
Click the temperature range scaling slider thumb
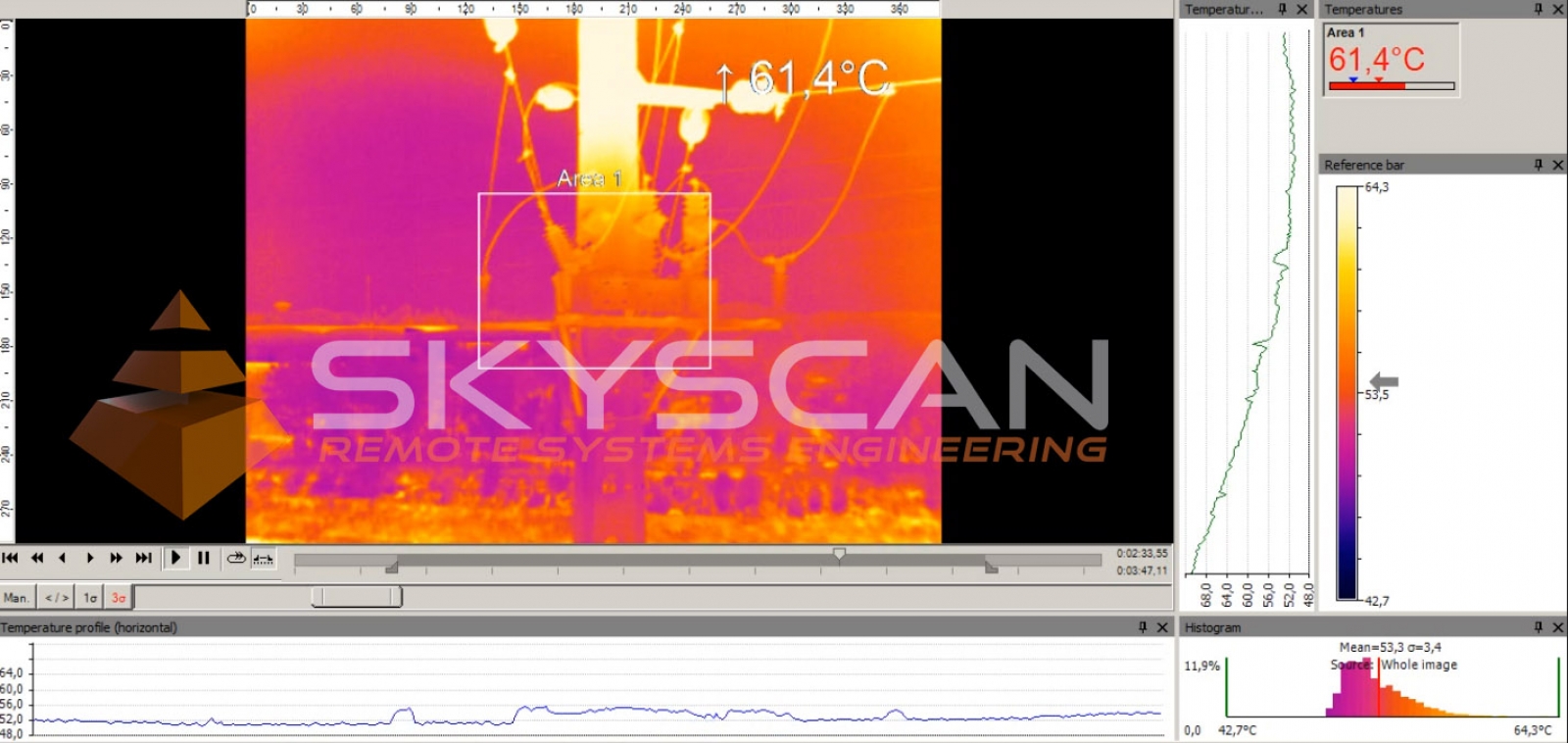tap(357, 596)
